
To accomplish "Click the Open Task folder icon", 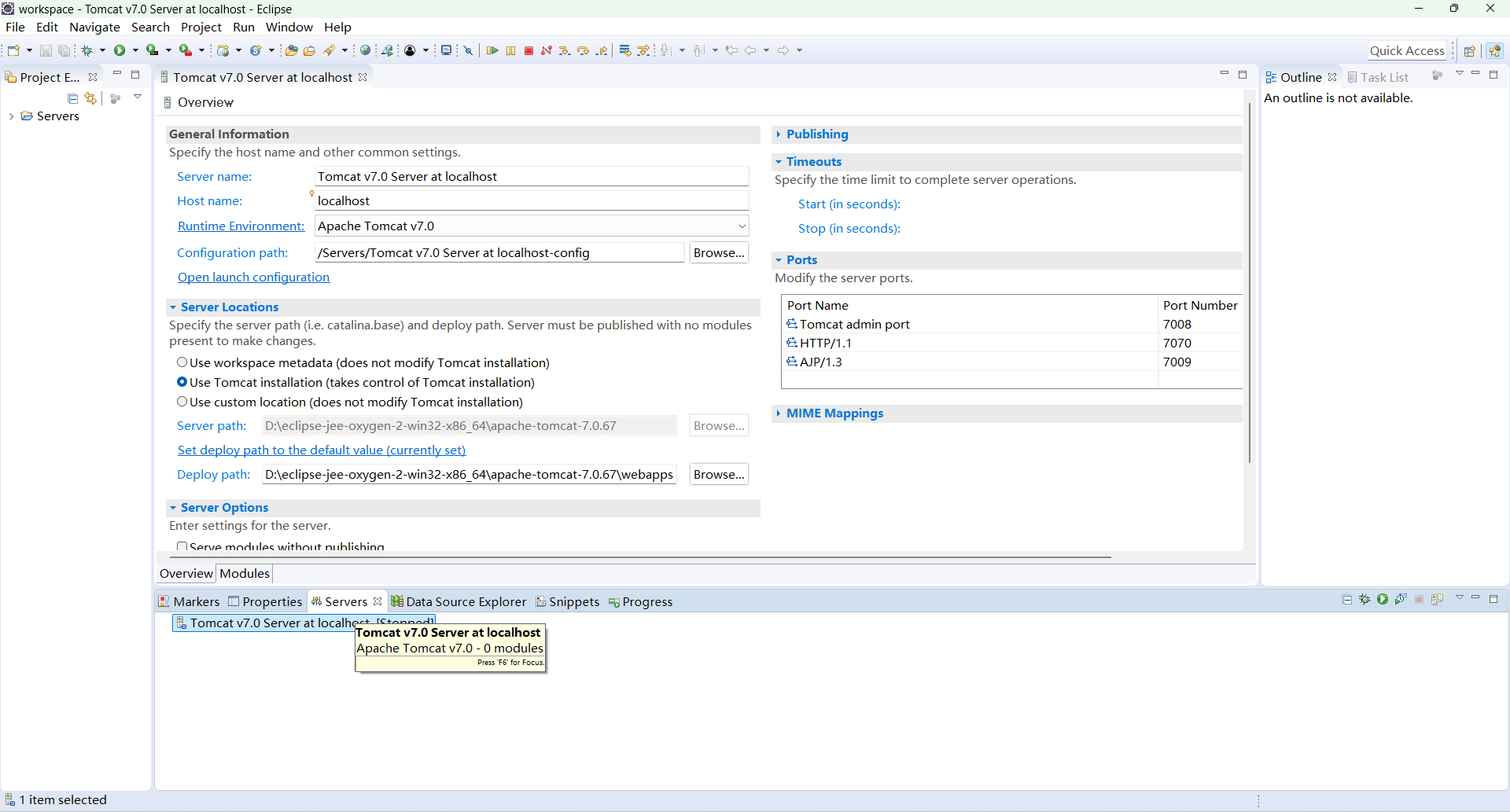I will pos(309,50).
